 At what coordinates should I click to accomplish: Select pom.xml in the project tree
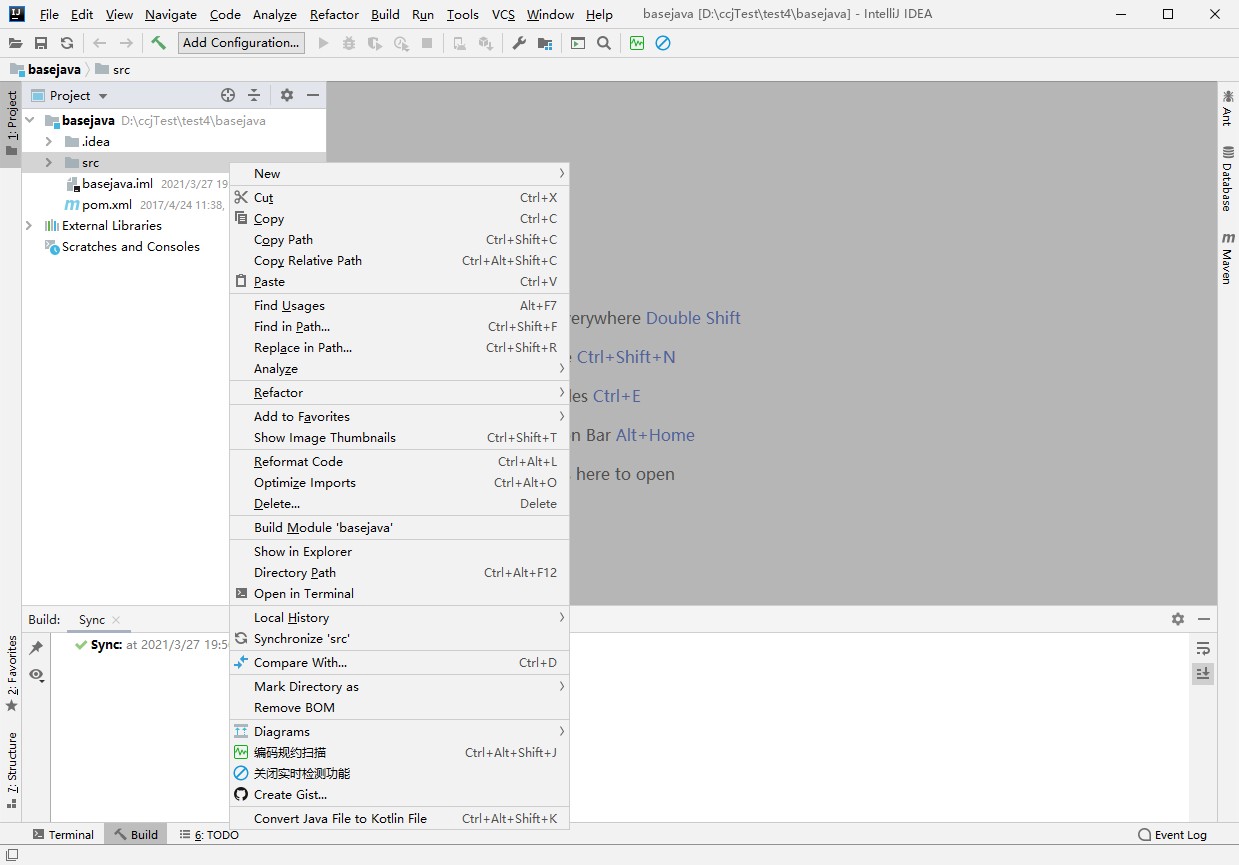coord(106,205)
